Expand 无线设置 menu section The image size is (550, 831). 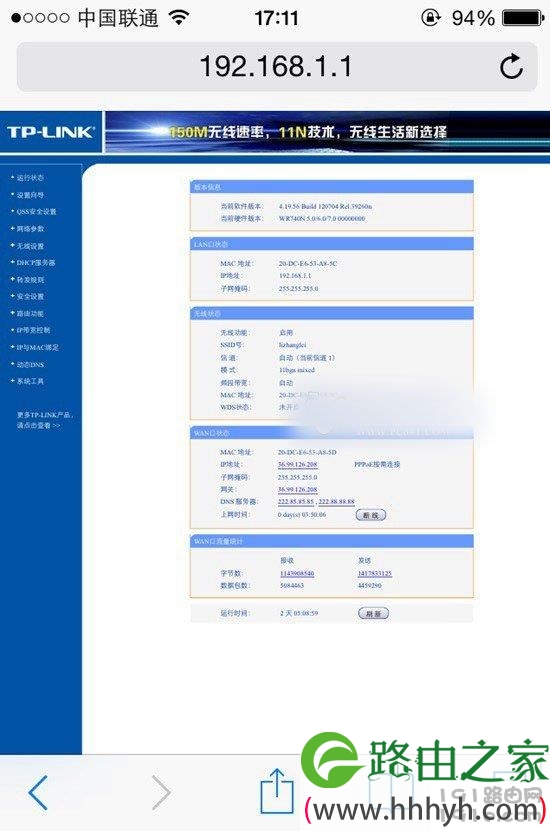tap(30, 246)
